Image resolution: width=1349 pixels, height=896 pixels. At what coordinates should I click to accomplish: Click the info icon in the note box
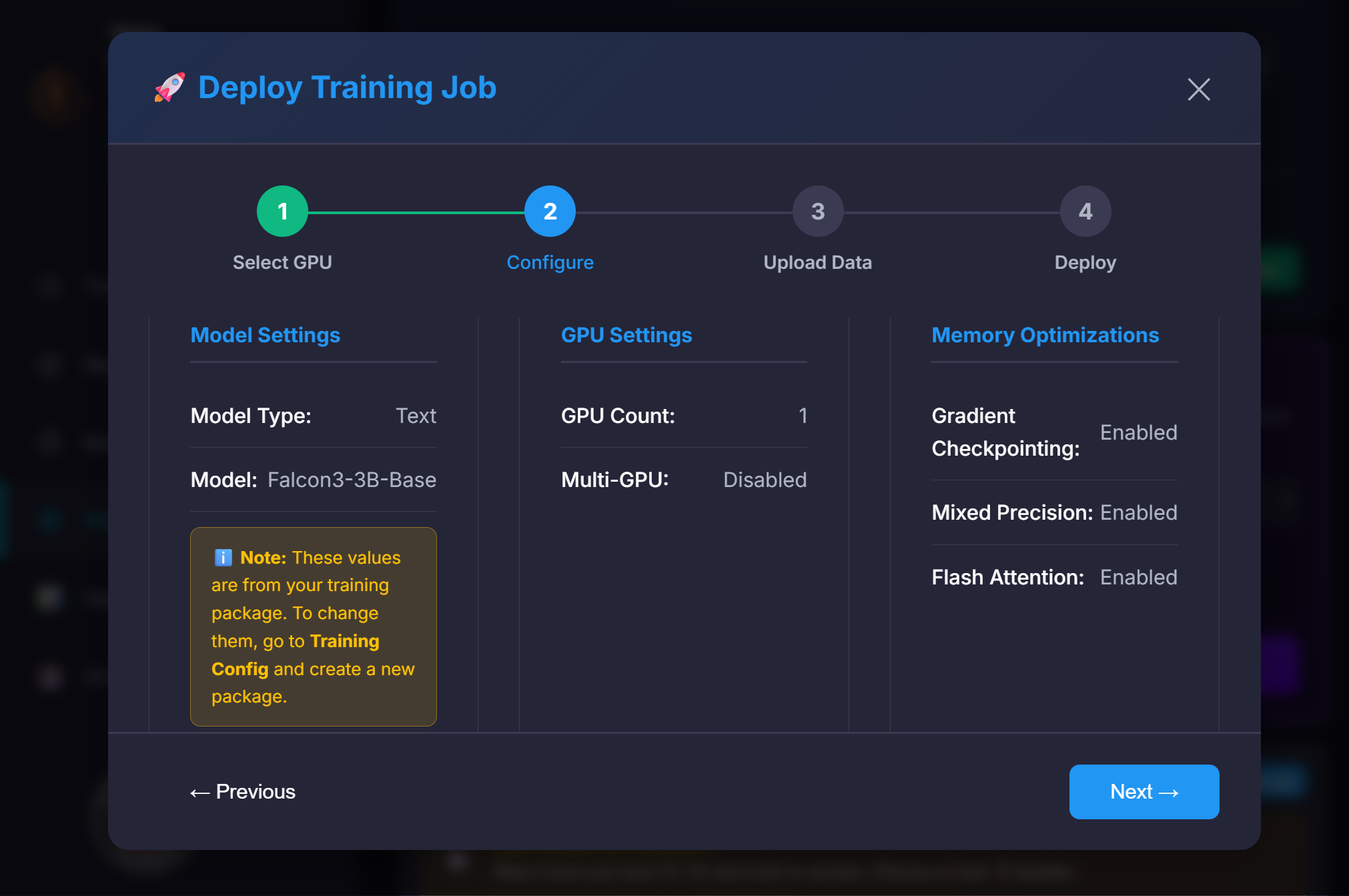click(x=223, y=557)
